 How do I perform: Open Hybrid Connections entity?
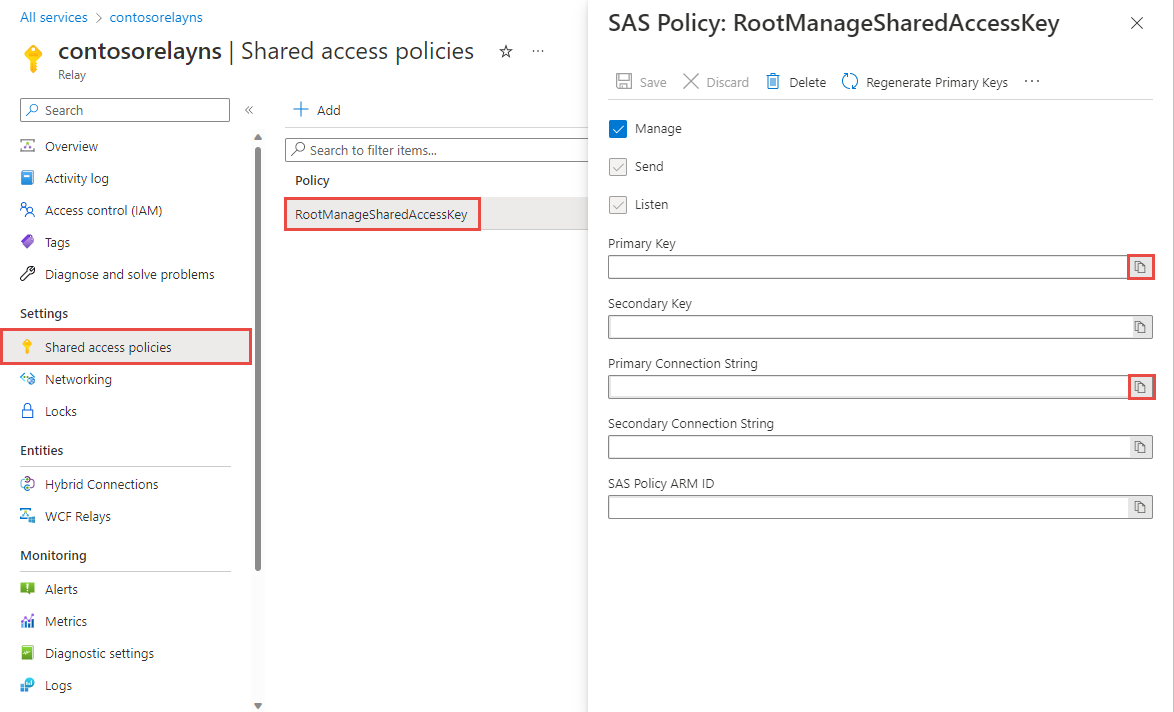tap(102, 484)
